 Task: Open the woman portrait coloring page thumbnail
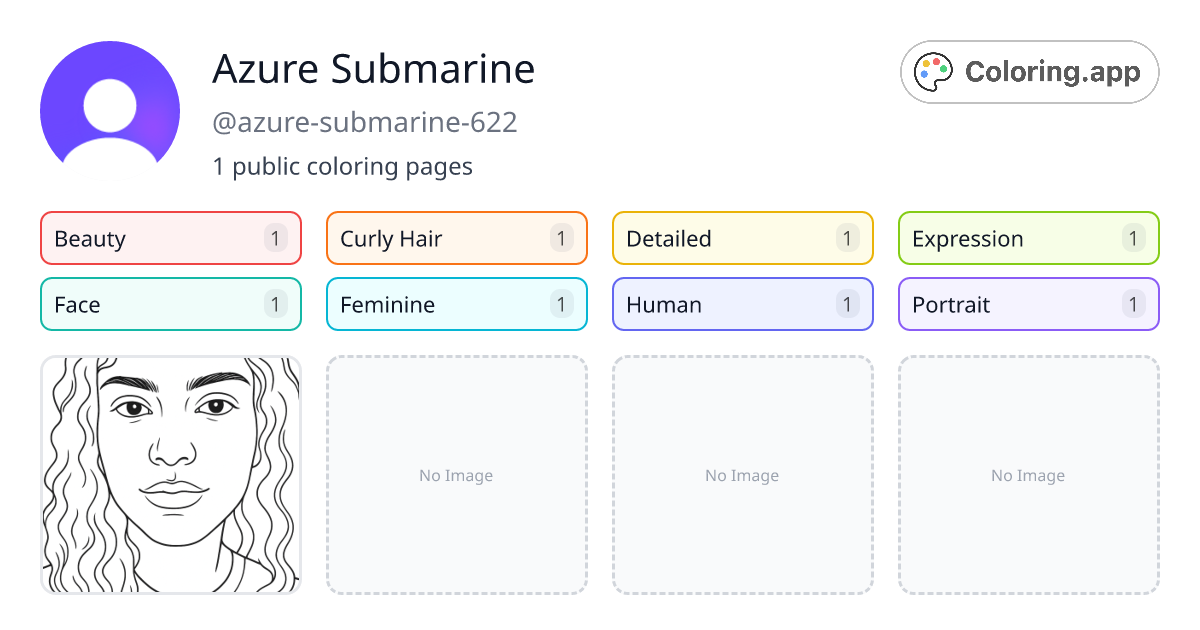coord(170,475)
